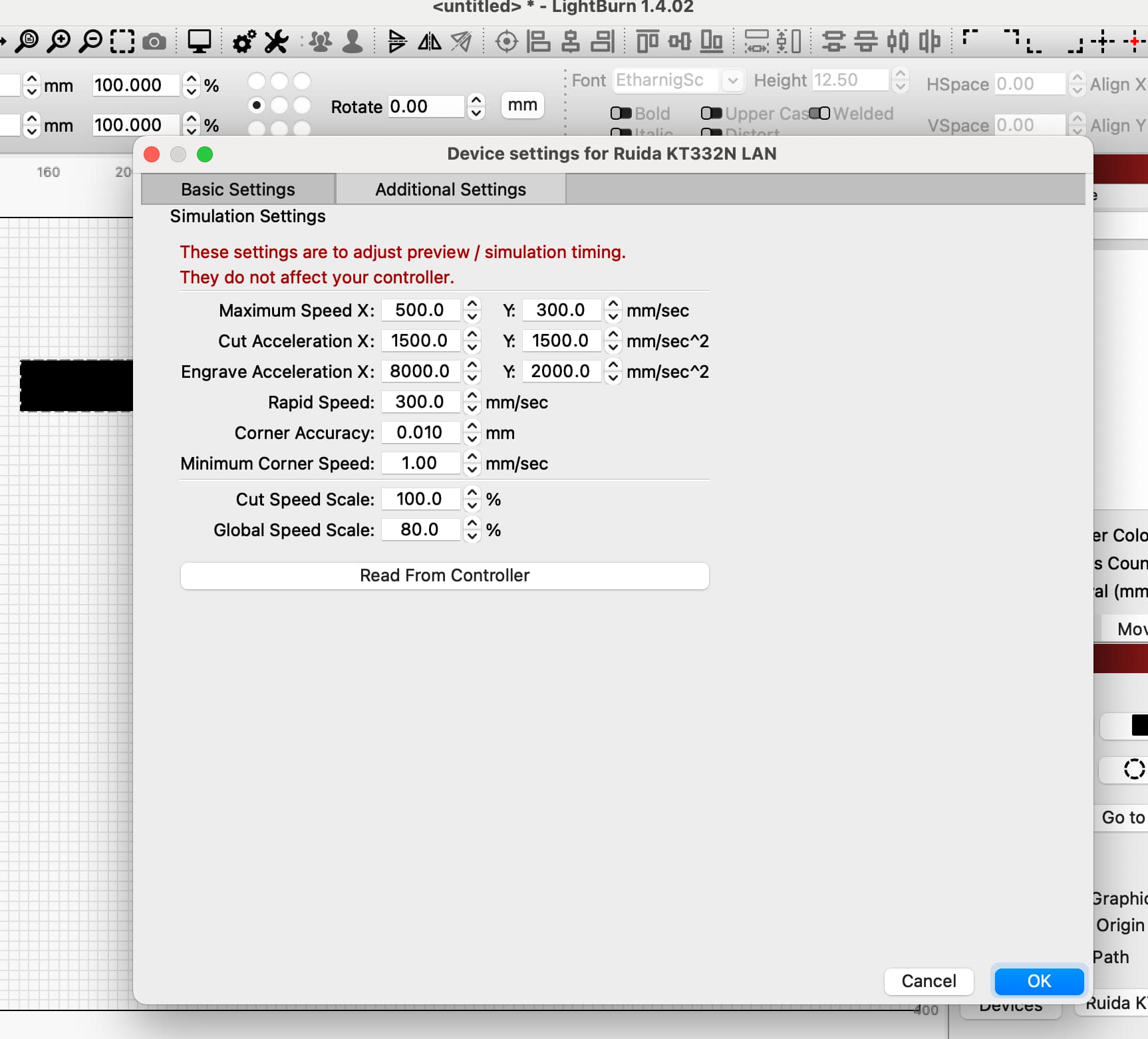This screenshot has width=1148, height=1039.
Task: Click the mm units button beside Rotate
Action: [x=523, y=105]
